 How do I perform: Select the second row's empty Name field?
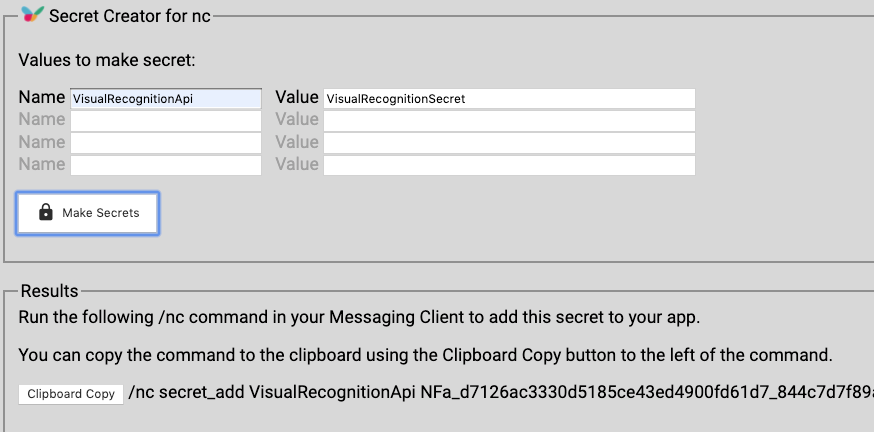[165, 120]
